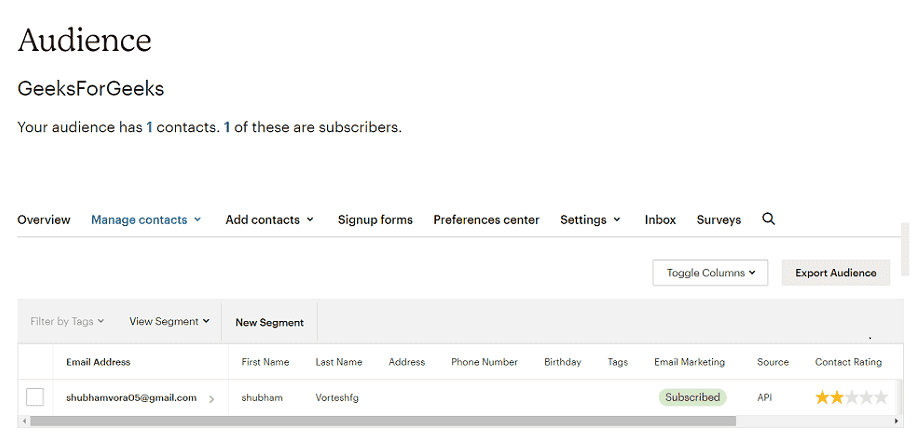923x437 pixels.
Task: Switch to Preferences center tab
Action: [486, 220]
